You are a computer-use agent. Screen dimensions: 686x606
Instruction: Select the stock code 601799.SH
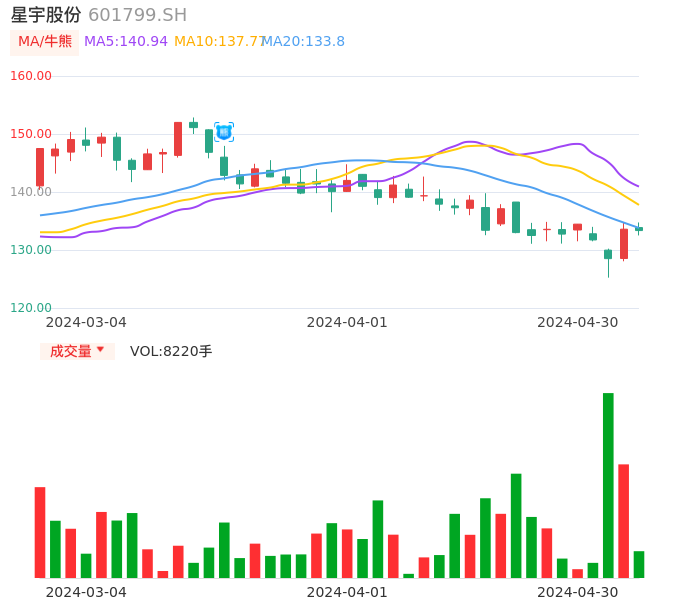click(x=137, y=15)
